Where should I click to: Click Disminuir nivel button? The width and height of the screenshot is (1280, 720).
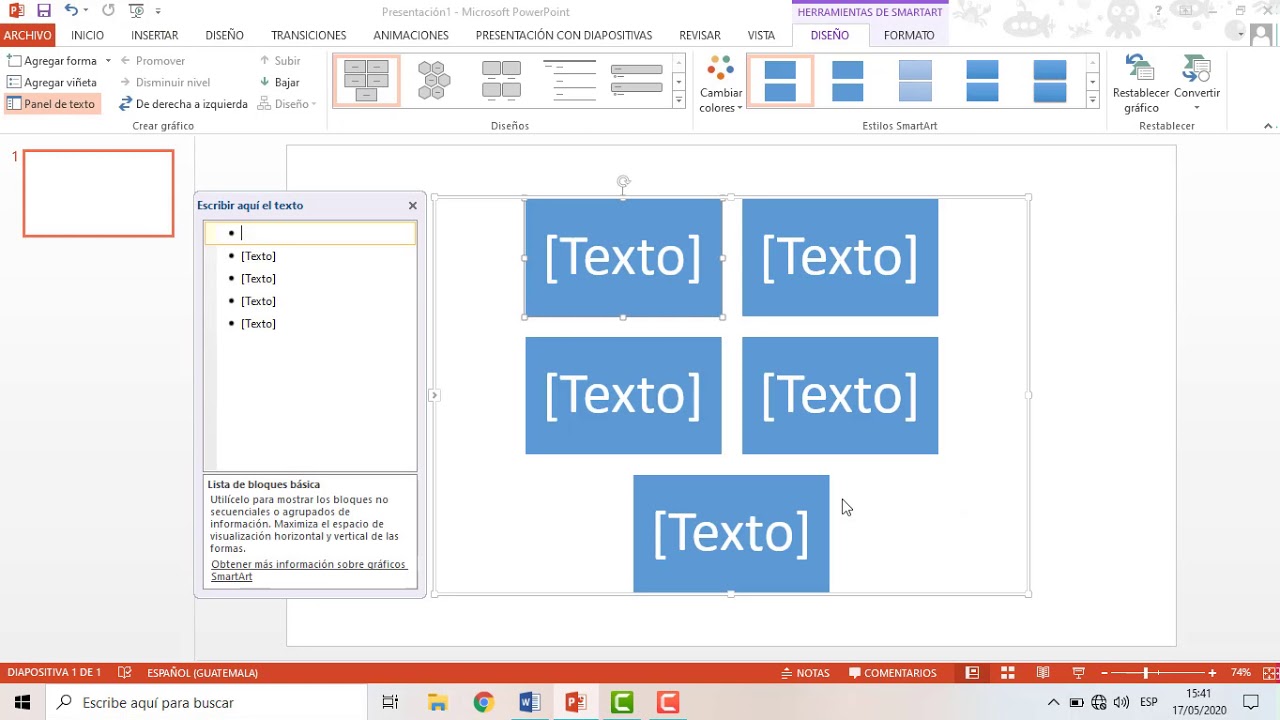coord(164,83)
